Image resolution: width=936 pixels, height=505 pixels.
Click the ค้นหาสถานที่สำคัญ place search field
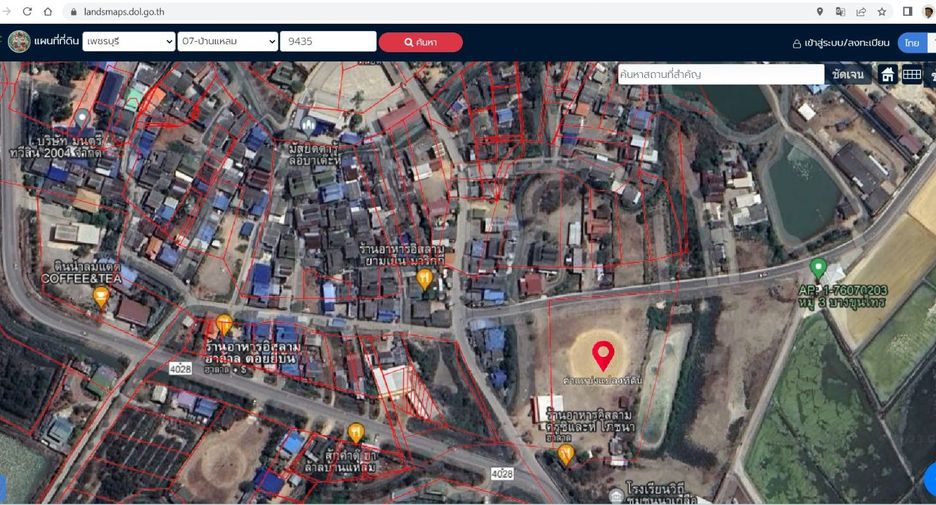pos(721,74)
